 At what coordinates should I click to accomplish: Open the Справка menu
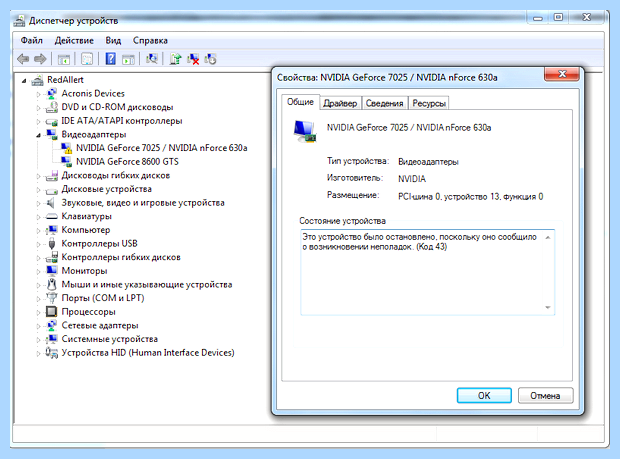point(150,40)
